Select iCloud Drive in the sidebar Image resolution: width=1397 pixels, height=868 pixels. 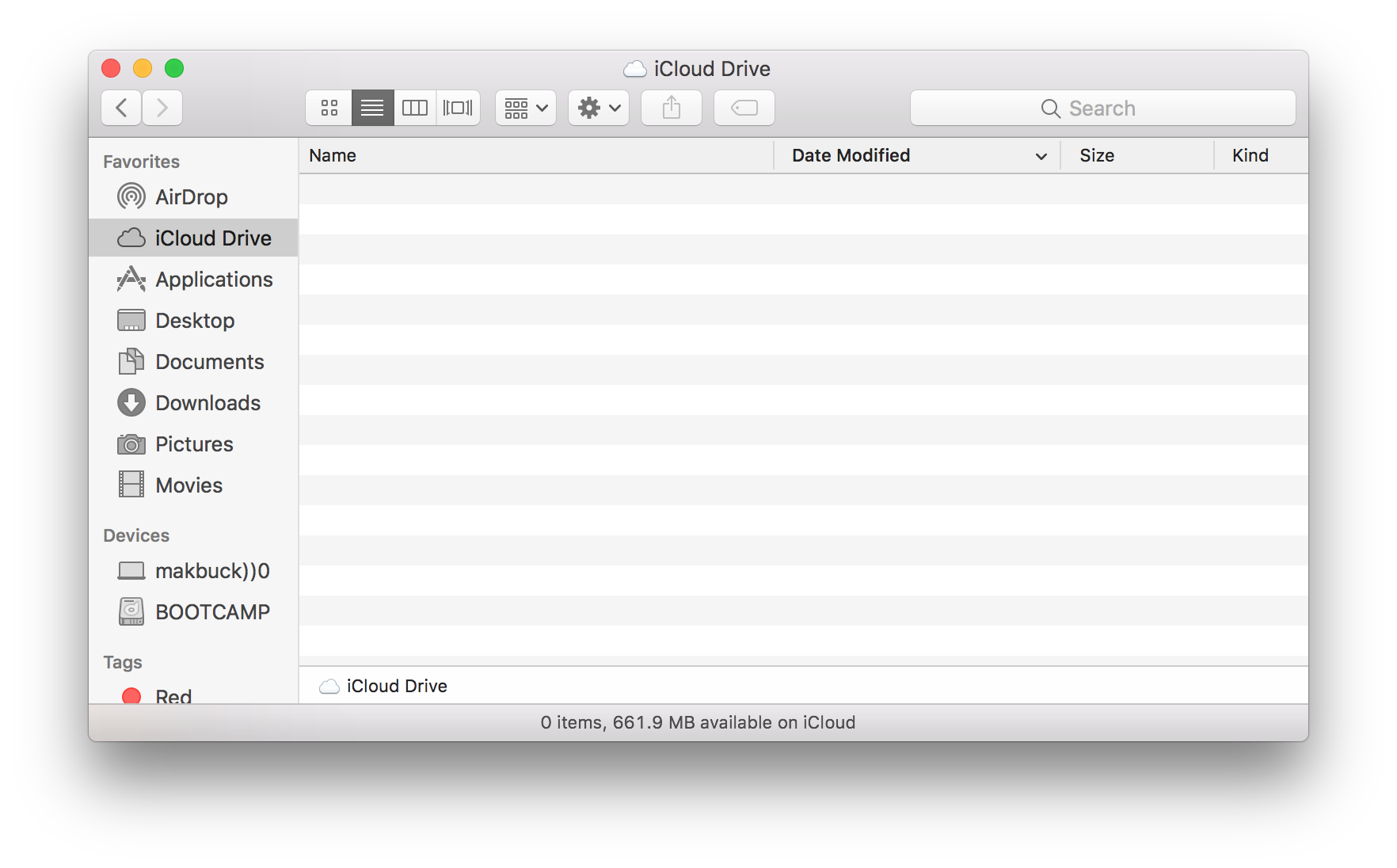[193, 238]
